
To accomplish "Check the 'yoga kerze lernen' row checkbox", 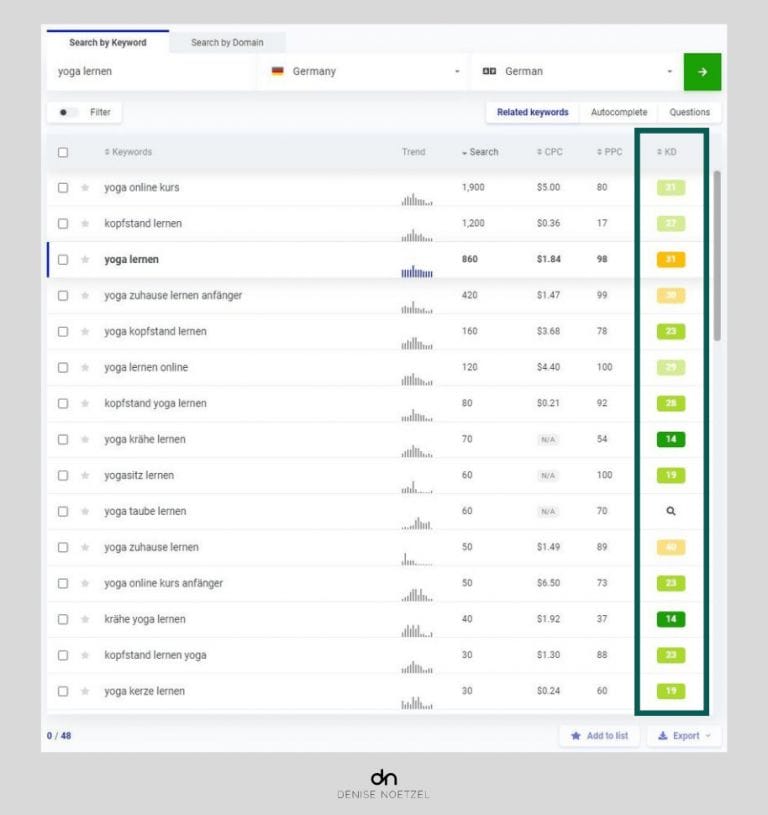I will (63, 691).
